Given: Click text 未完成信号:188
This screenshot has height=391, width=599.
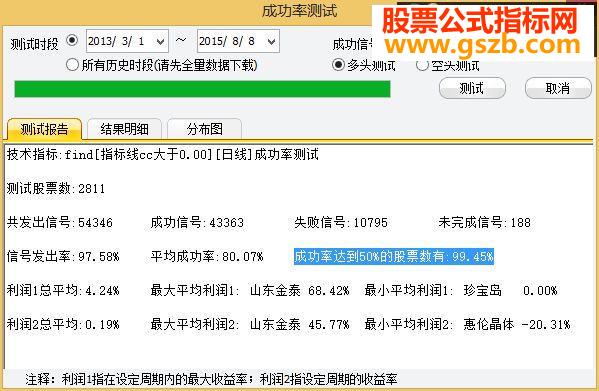Looking at the screenshot, I should pos(484,222).
